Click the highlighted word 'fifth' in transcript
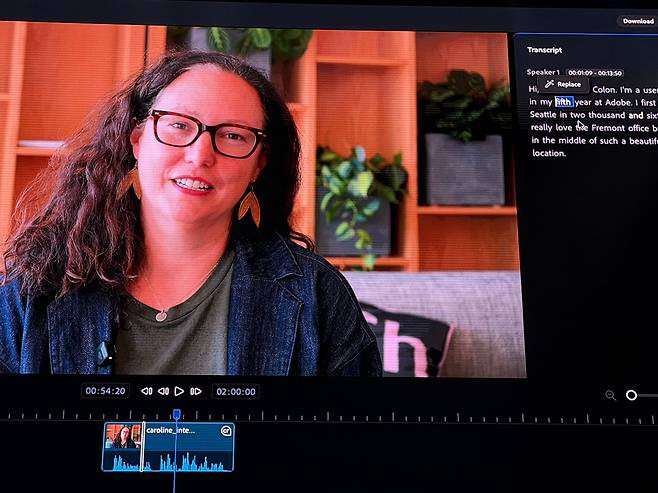 click(564, 102)
